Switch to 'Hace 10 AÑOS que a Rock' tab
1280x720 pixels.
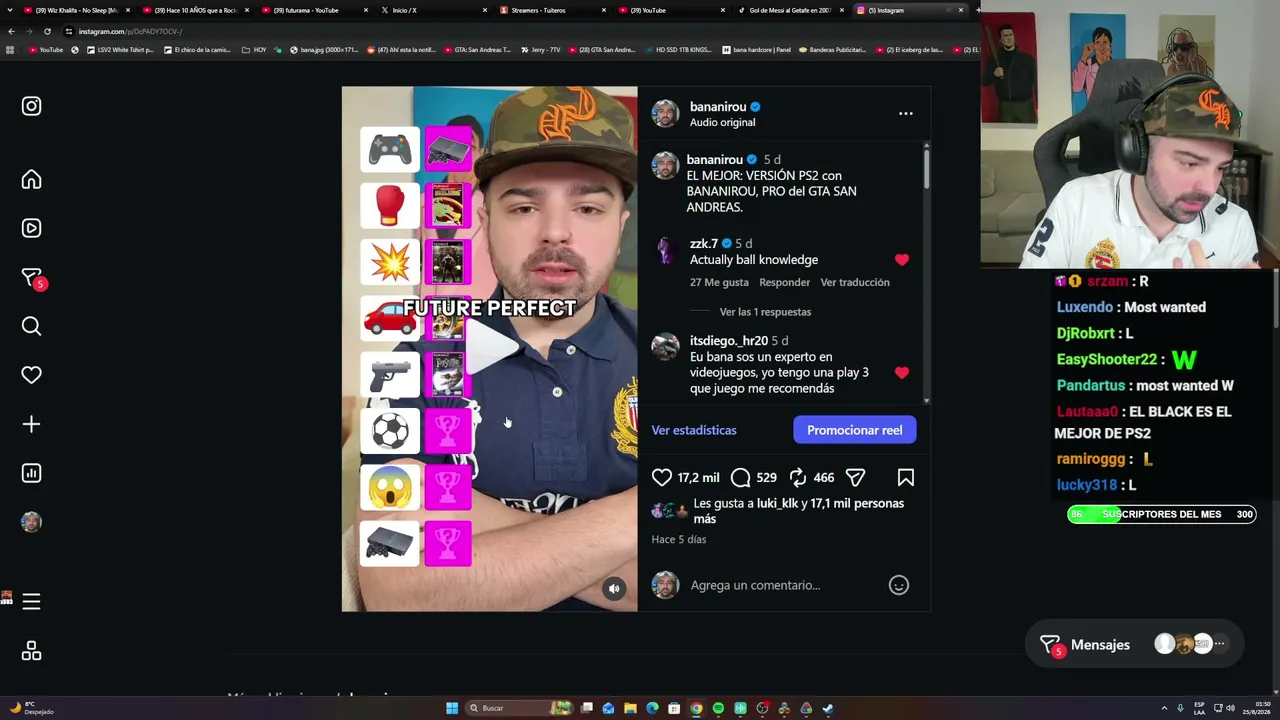pos(195,10)
